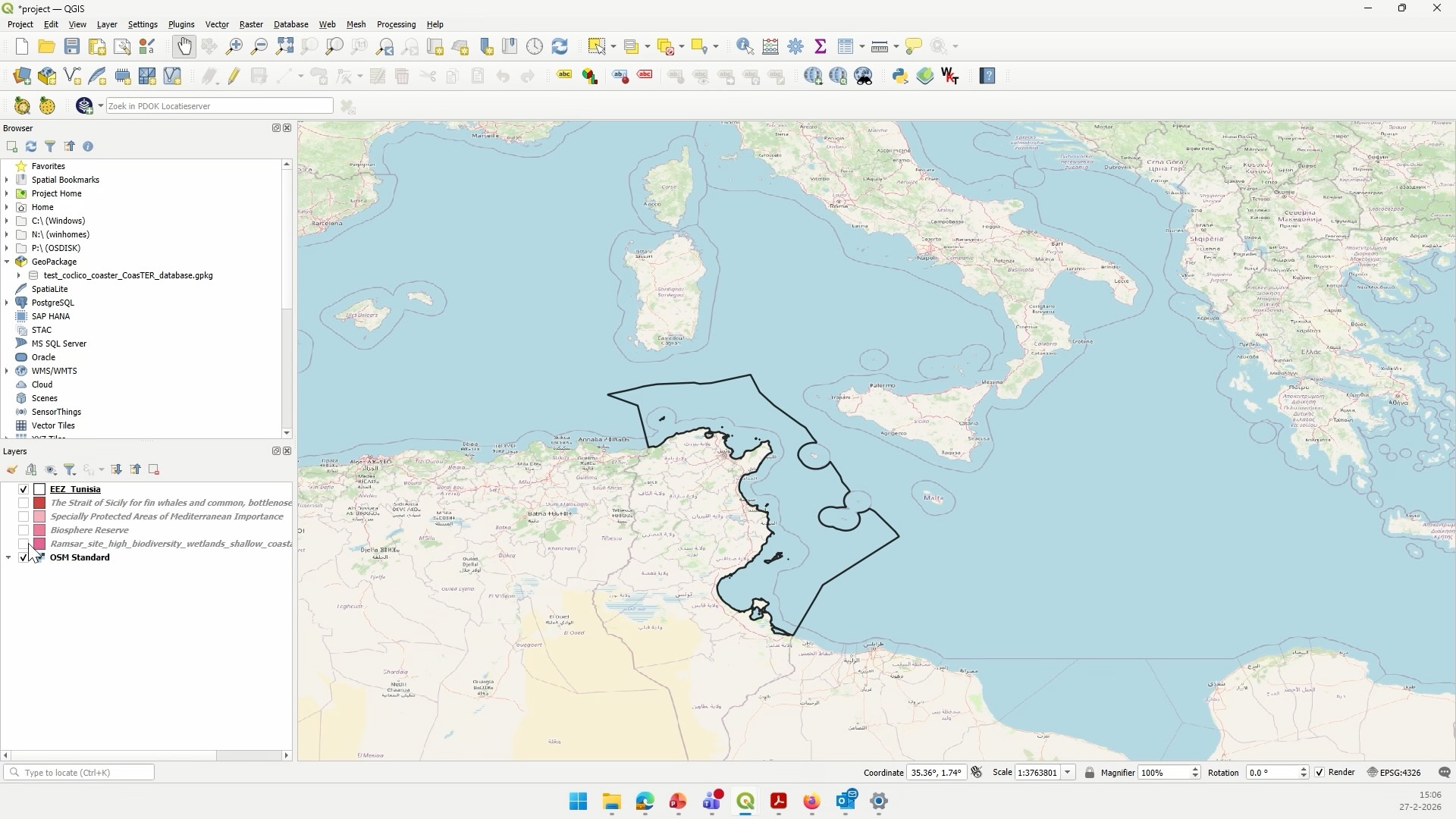The height and width of the screenshot is (819, 1456).
Task: Toggle the OSM Standard layer checkbox
Action: 24,558
